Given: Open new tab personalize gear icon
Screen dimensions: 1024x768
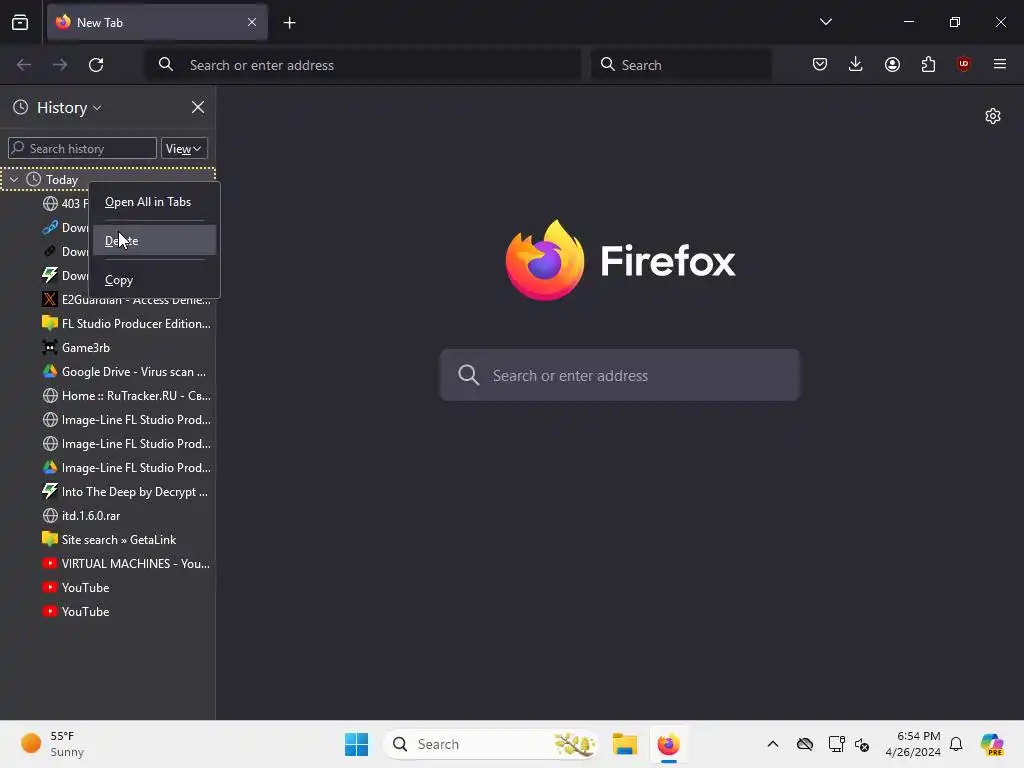Looking at the screenshot, I should pos(993,116).
